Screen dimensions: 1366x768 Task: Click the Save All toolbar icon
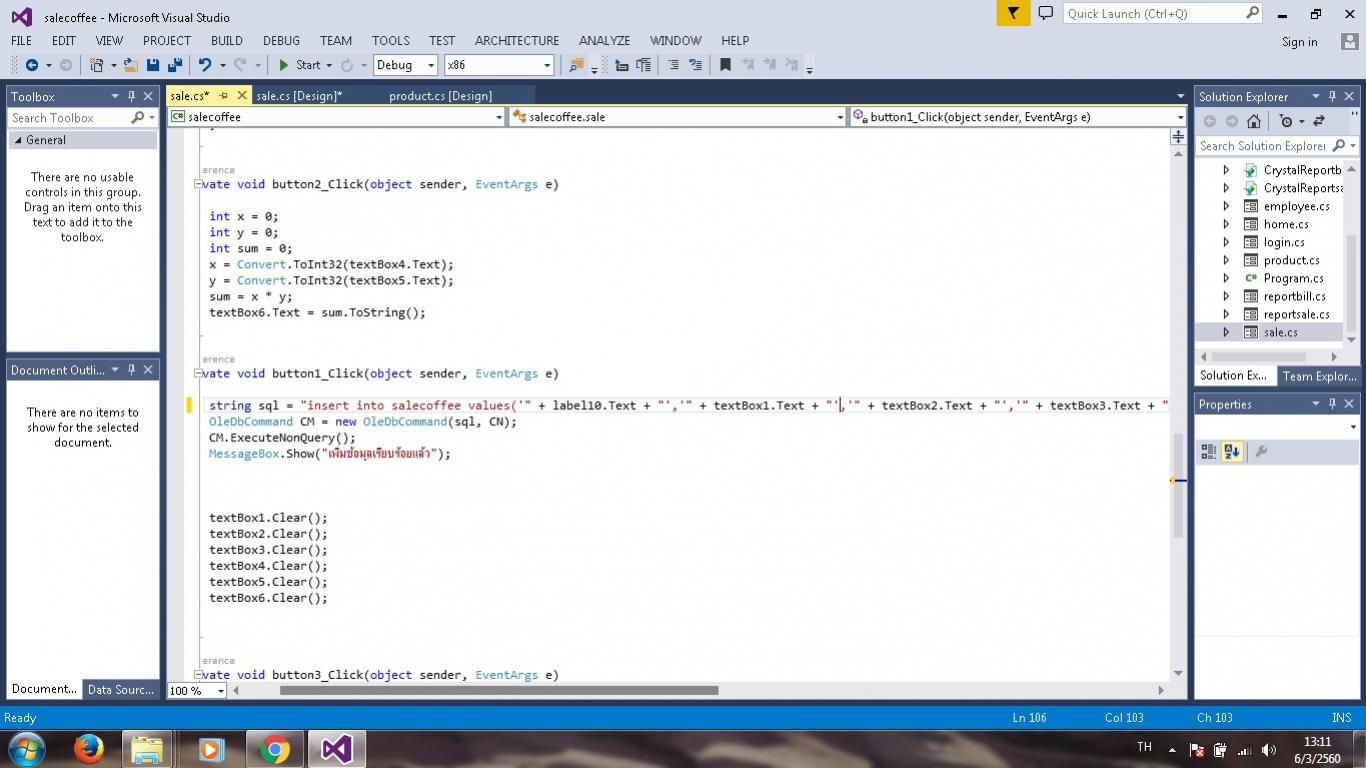(173, 65)
